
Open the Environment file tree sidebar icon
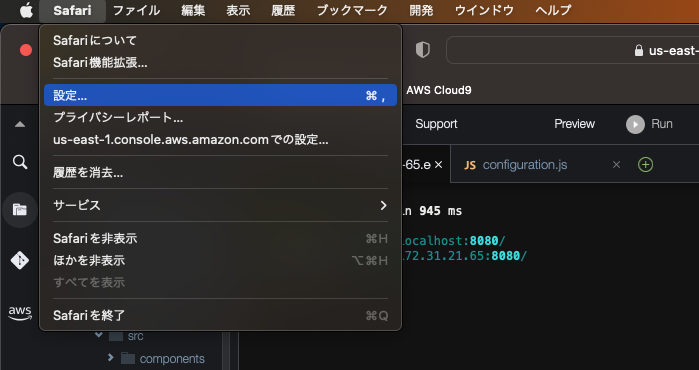click(20, 210)
